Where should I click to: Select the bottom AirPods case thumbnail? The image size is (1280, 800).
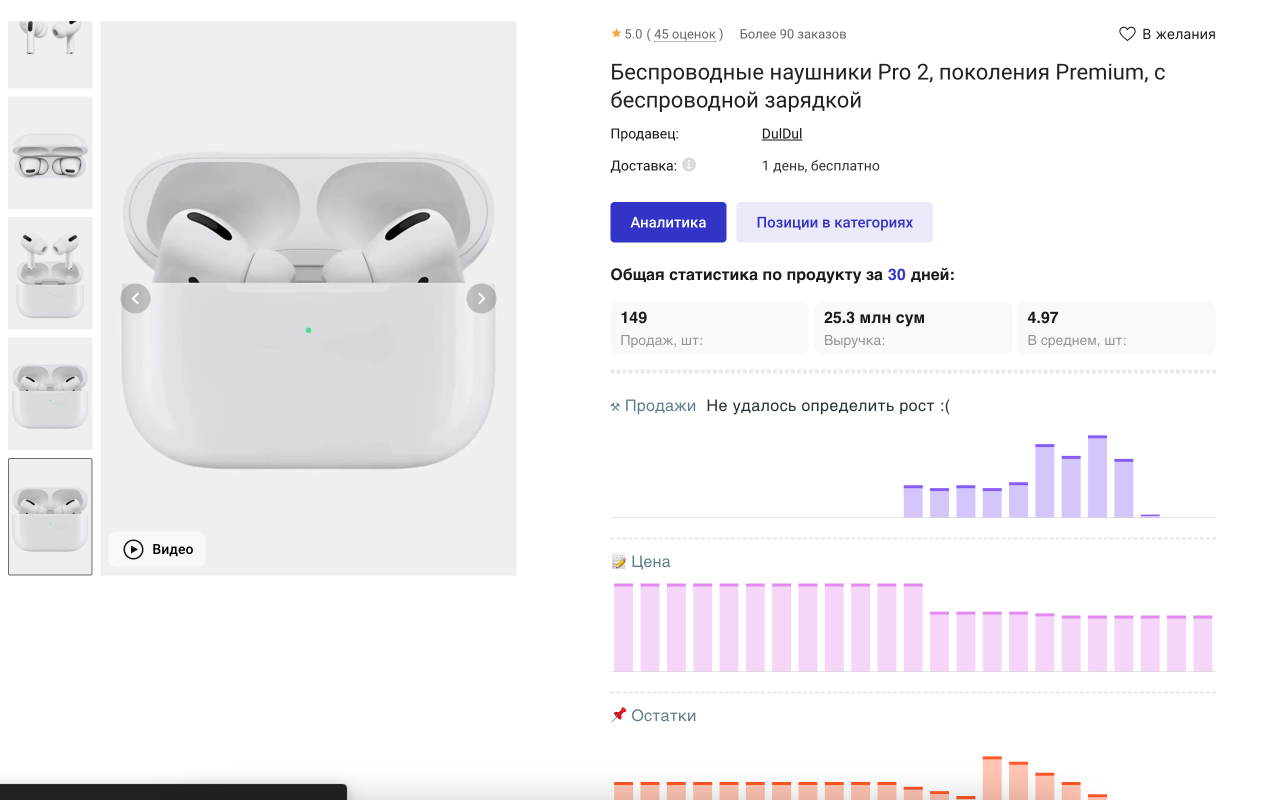pyautogui.click(x=50, y=516)
